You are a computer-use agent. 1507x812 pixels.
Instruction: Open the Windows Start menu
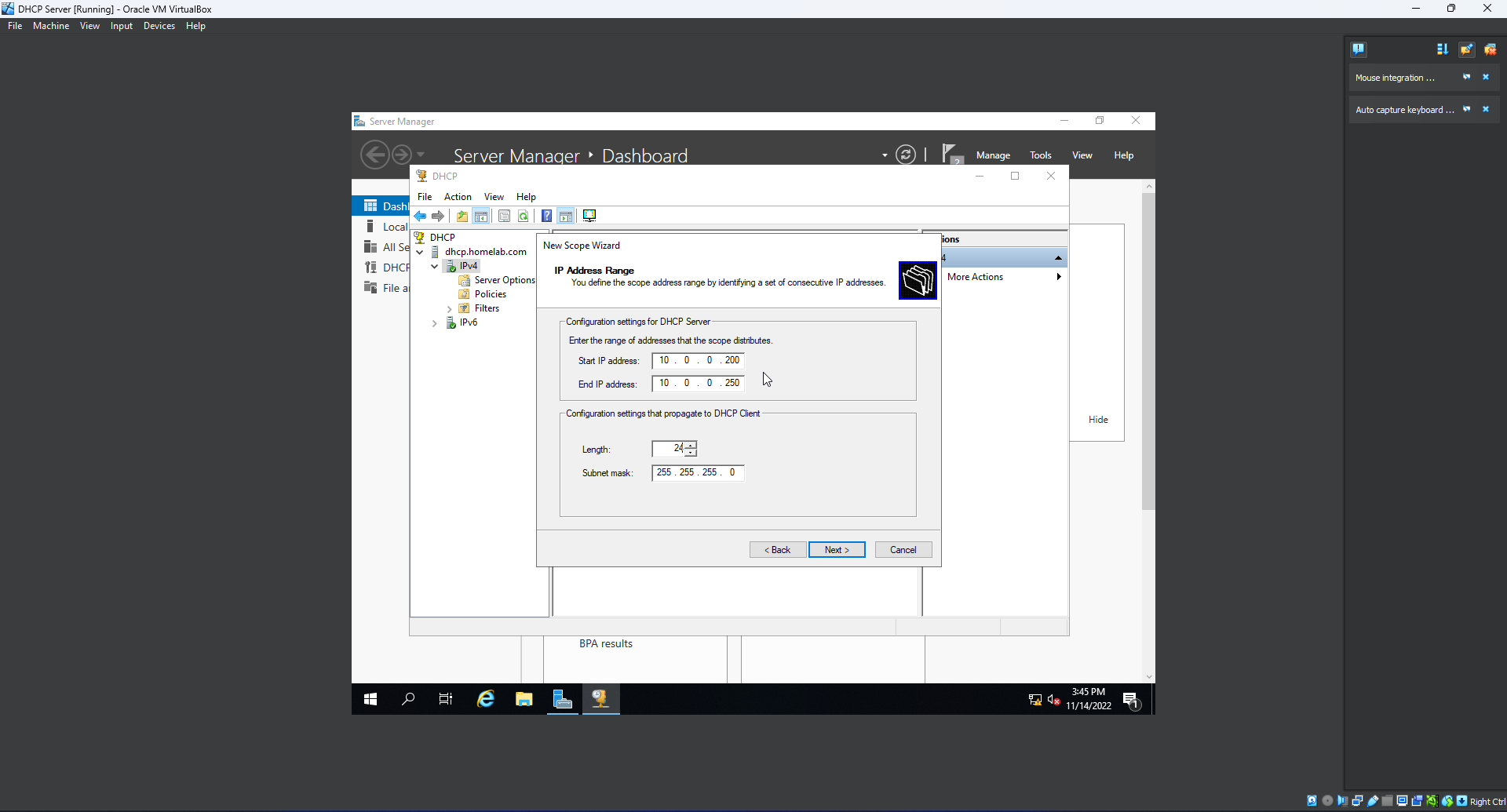[370, 699]
